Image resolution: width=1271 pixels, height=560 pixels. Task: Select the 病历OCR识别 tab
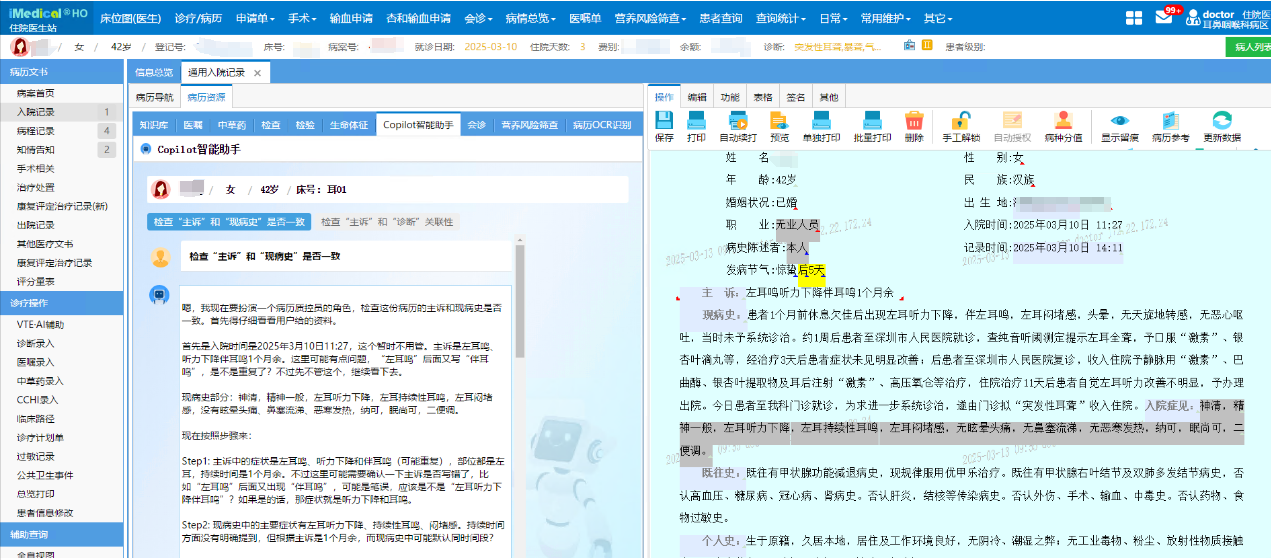click(x=602, y=125)
